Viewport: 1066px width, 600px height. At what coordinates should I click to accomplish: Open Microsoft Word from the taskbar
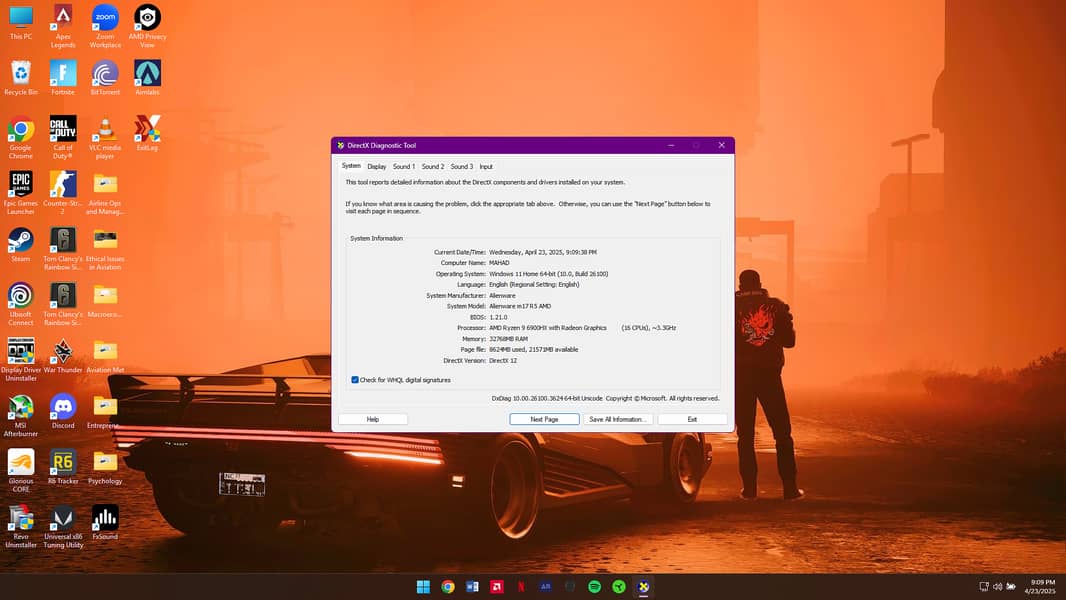coord(472,586)
